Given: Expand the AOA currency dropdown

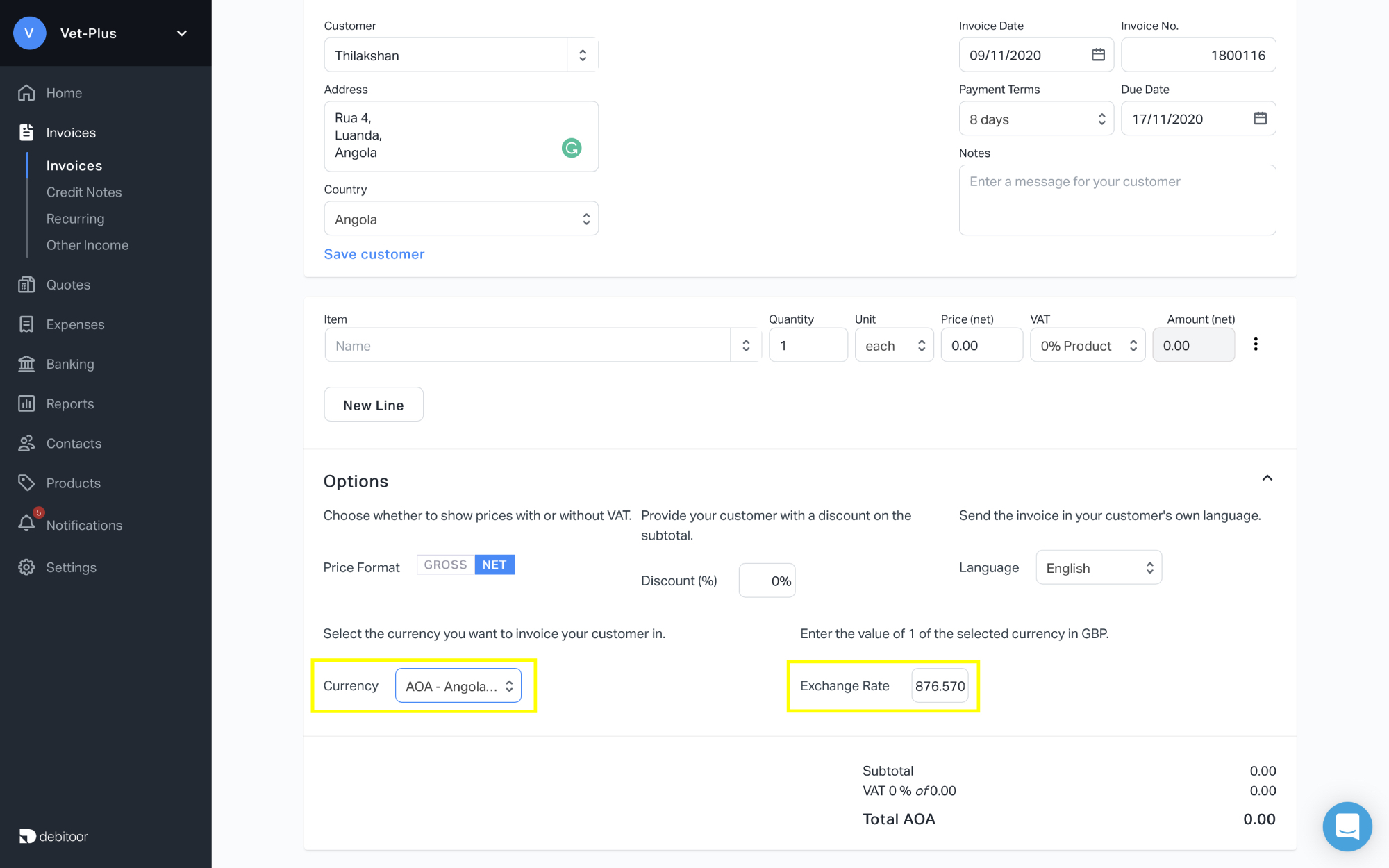Looking at the screenshot, I should [457, 685].
